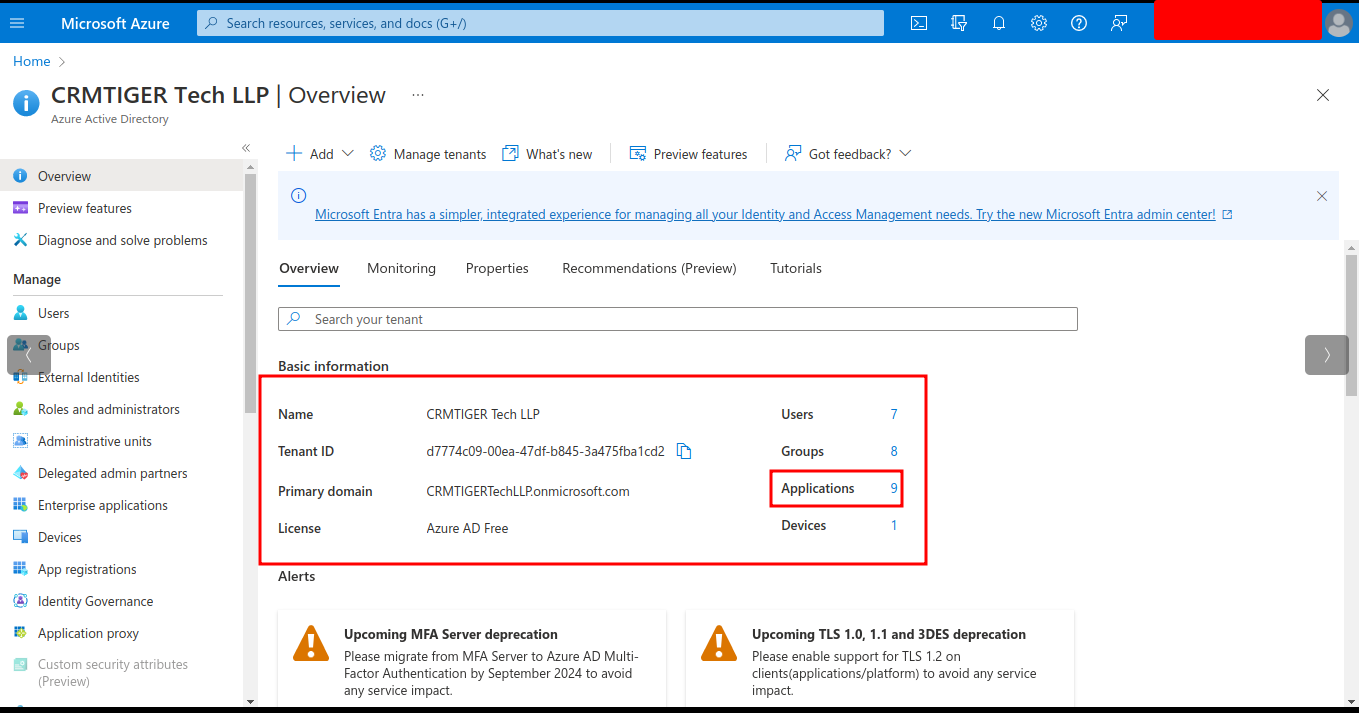The height and width of the screenshot is (713, 1359).
Task: Collapse the left sidebar menu
Action: pyautogui.click(x=246, y=148)
